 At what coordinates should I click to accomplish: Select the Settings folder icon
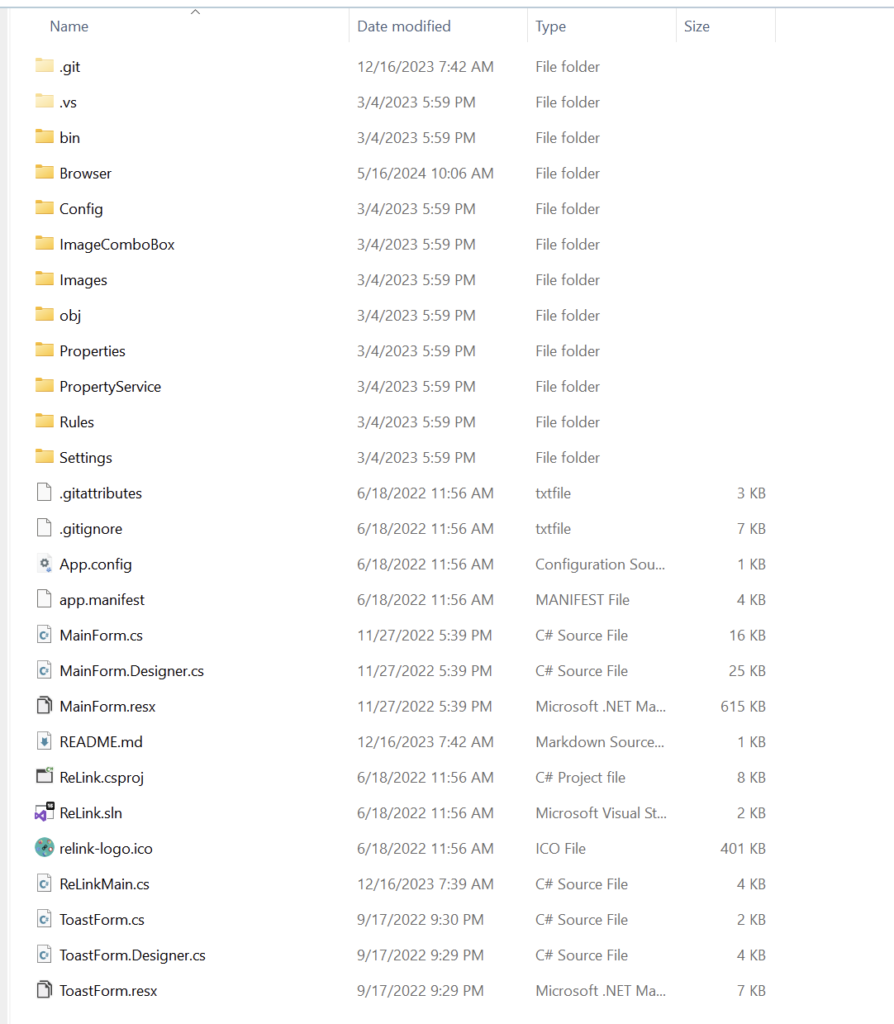tap(44, 457)
